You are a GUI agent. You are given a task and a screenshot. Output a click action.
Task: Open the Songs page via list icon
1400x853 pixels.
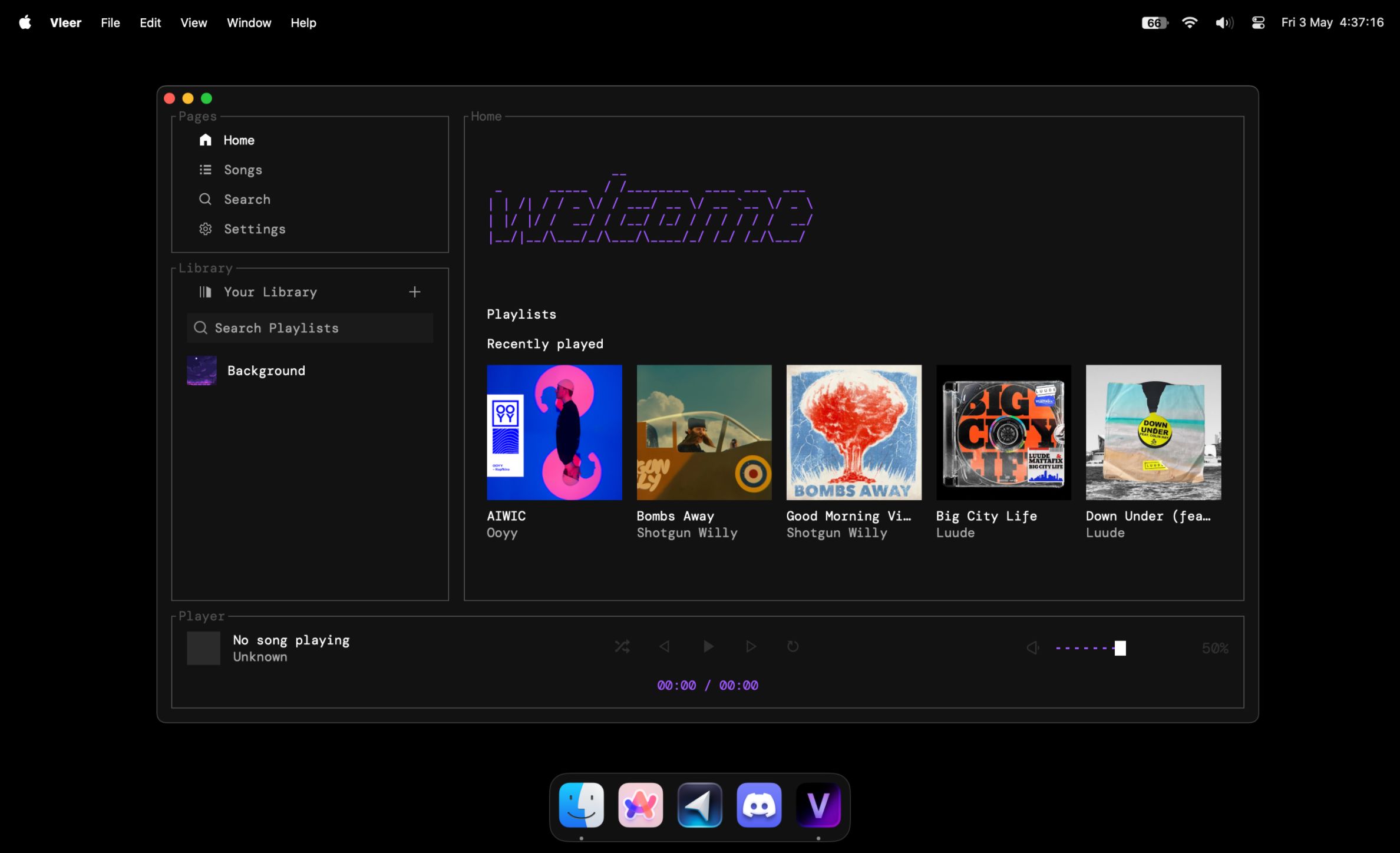205,169
